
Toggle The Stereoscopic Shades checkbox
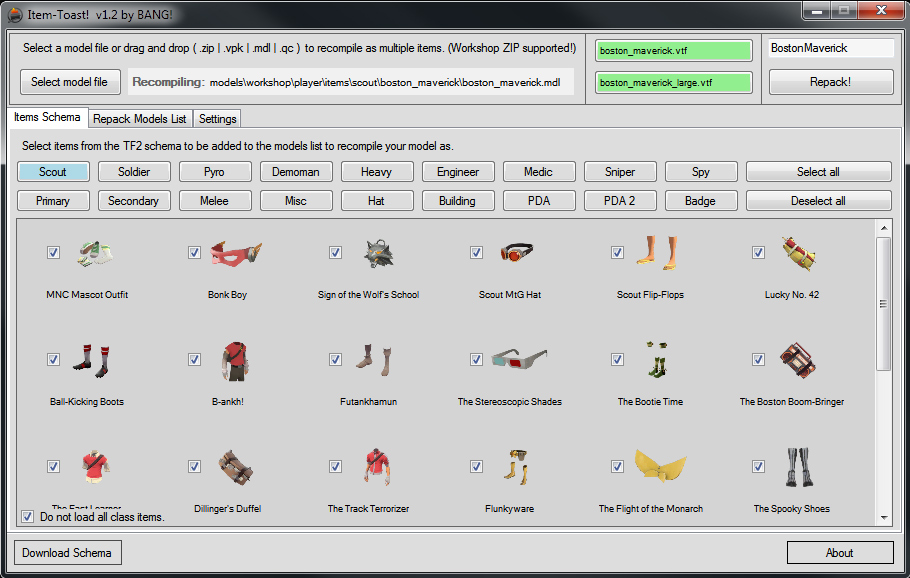click(476, 360)
